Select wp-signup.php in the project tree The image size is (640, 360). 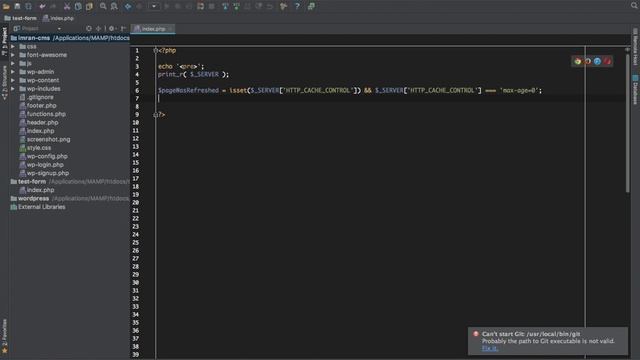(44, 173)
